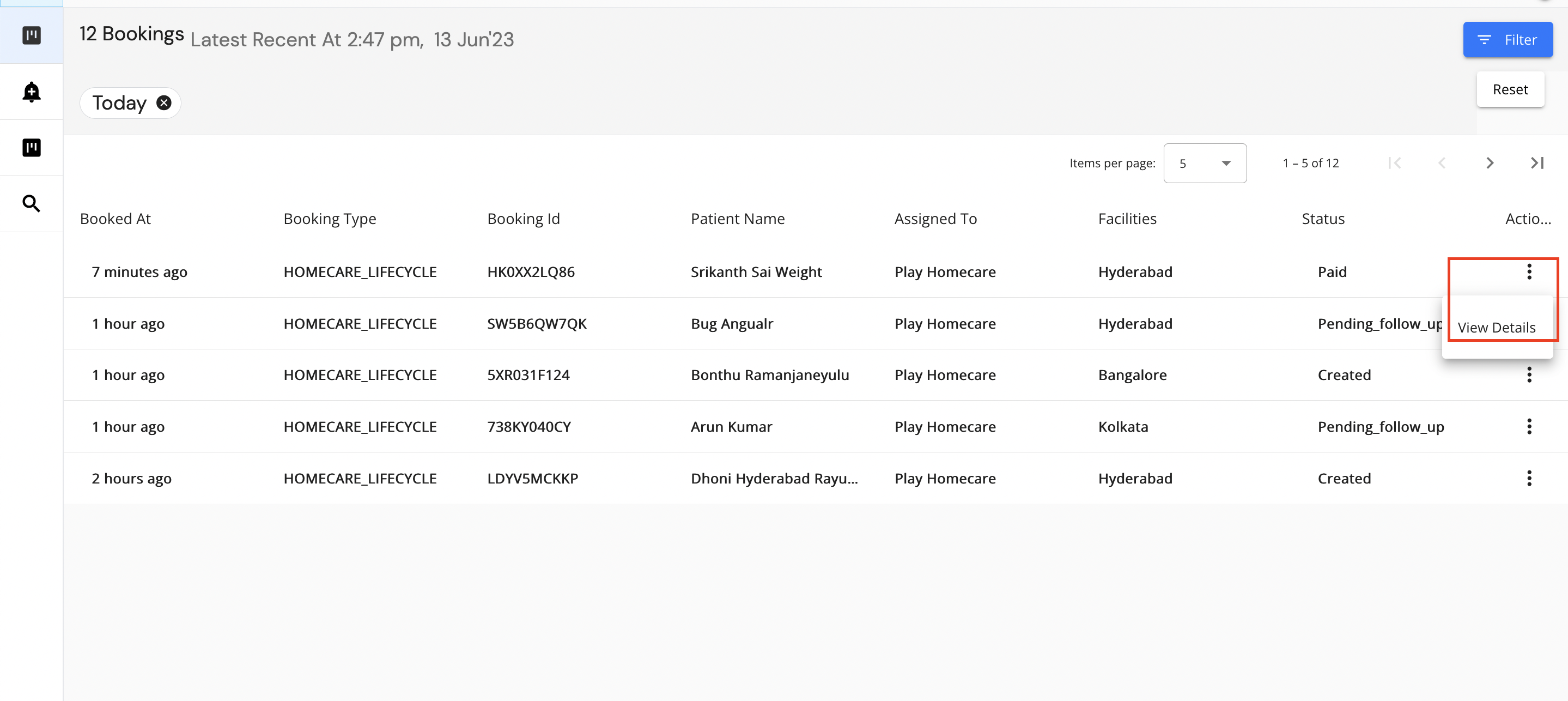Click the Reset button
The width and height of the screenshot is (1568, 701).
[1510, 89]
